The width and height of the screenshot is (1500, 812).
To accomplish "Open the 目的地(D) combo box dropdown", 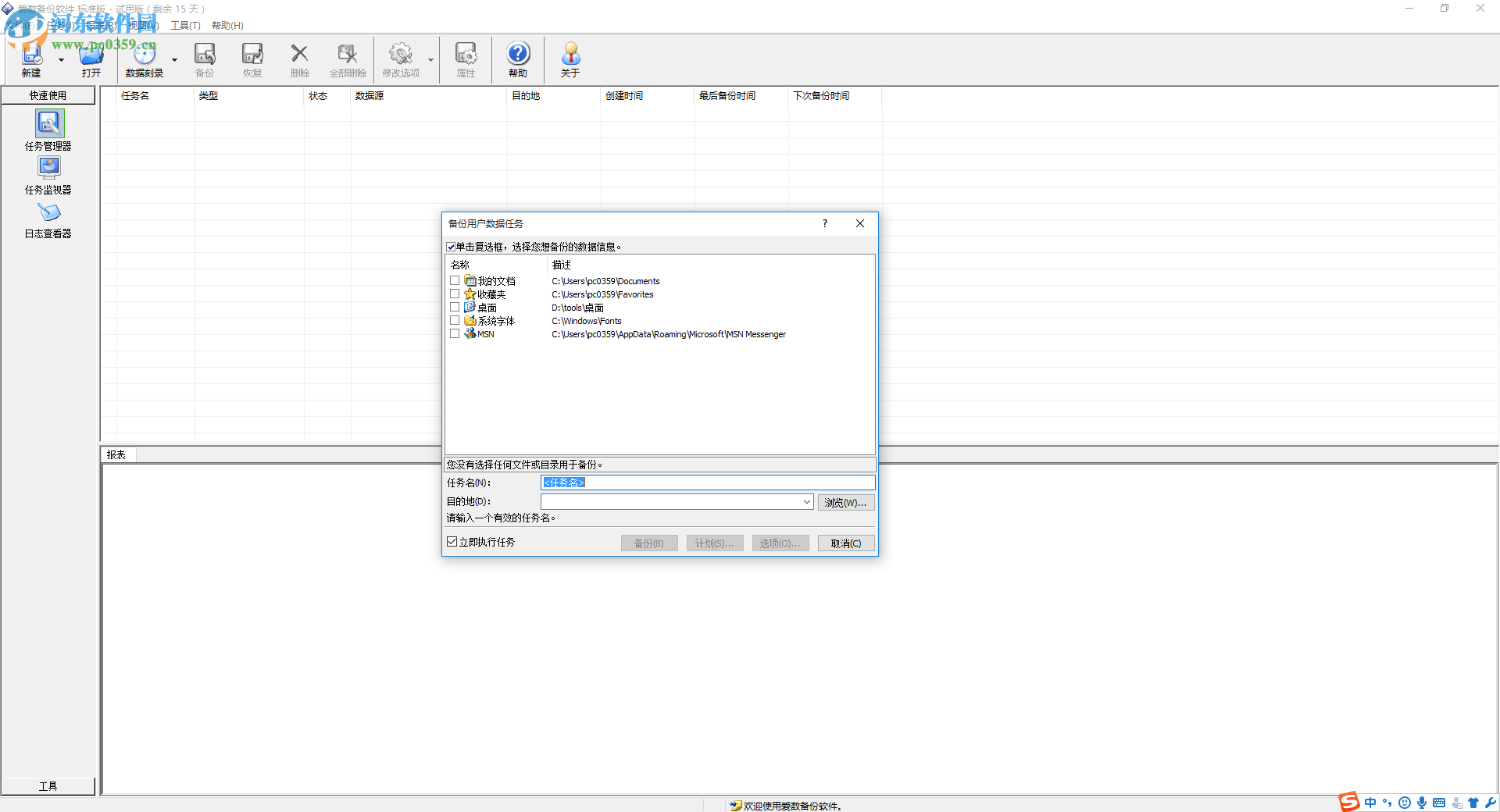I will (806, 502).
